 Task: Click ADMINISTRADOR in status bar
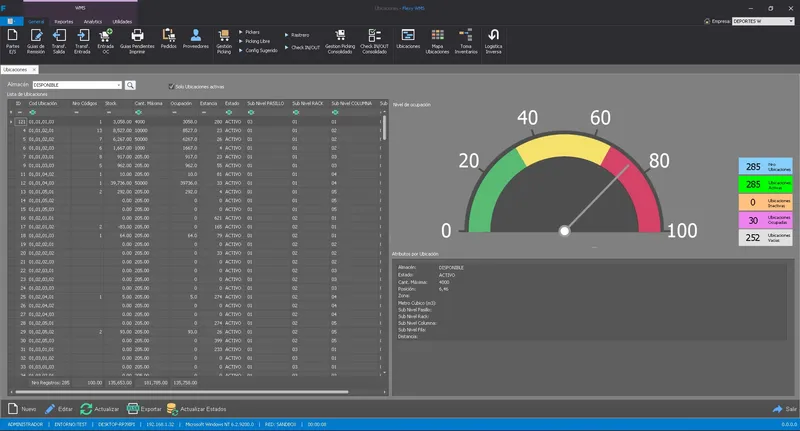coord(26,424)
